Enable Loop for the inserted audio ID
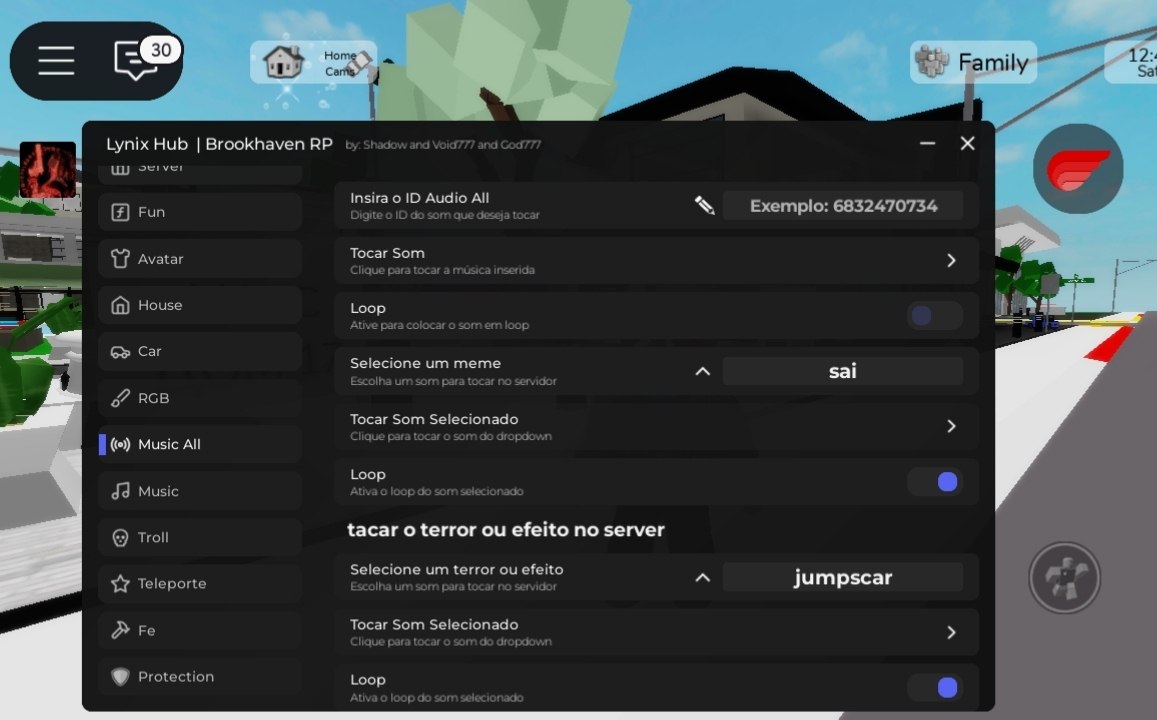The image size is (1157, 720). click(x=934, y=316)
